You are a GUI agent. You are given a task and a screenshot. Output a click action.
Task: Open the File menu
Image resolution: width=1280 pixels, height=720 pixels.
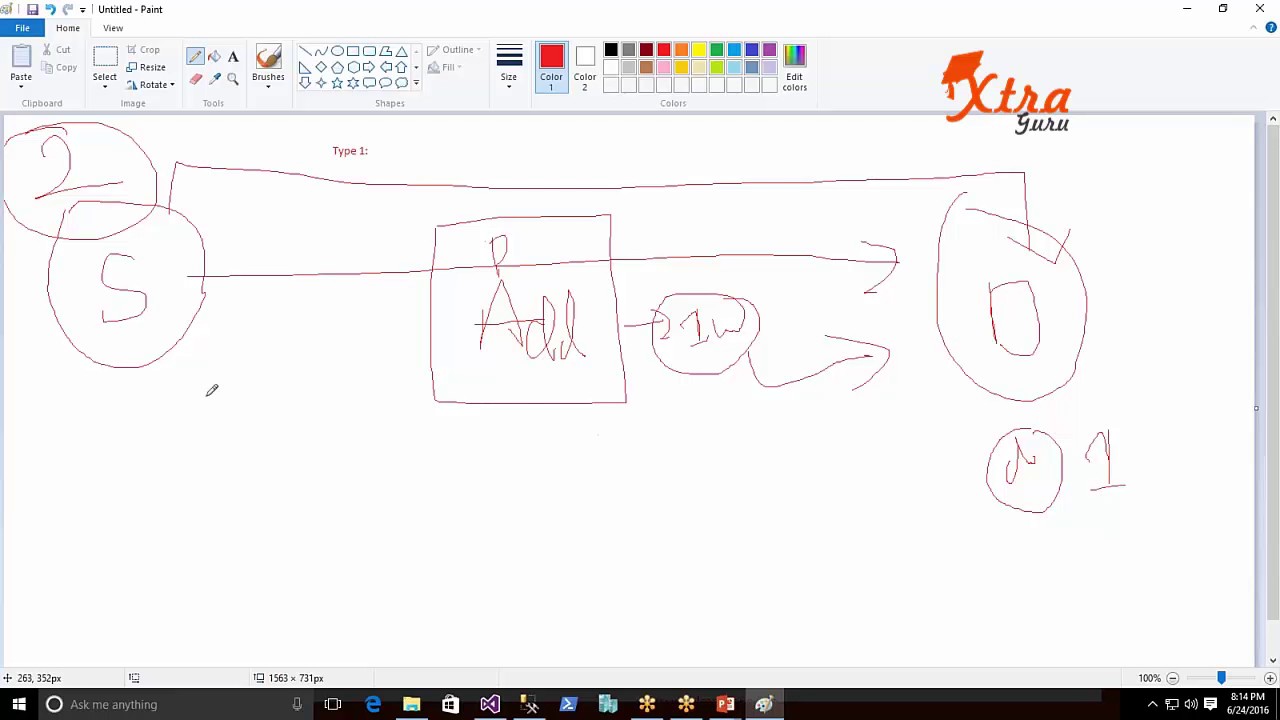22,28
